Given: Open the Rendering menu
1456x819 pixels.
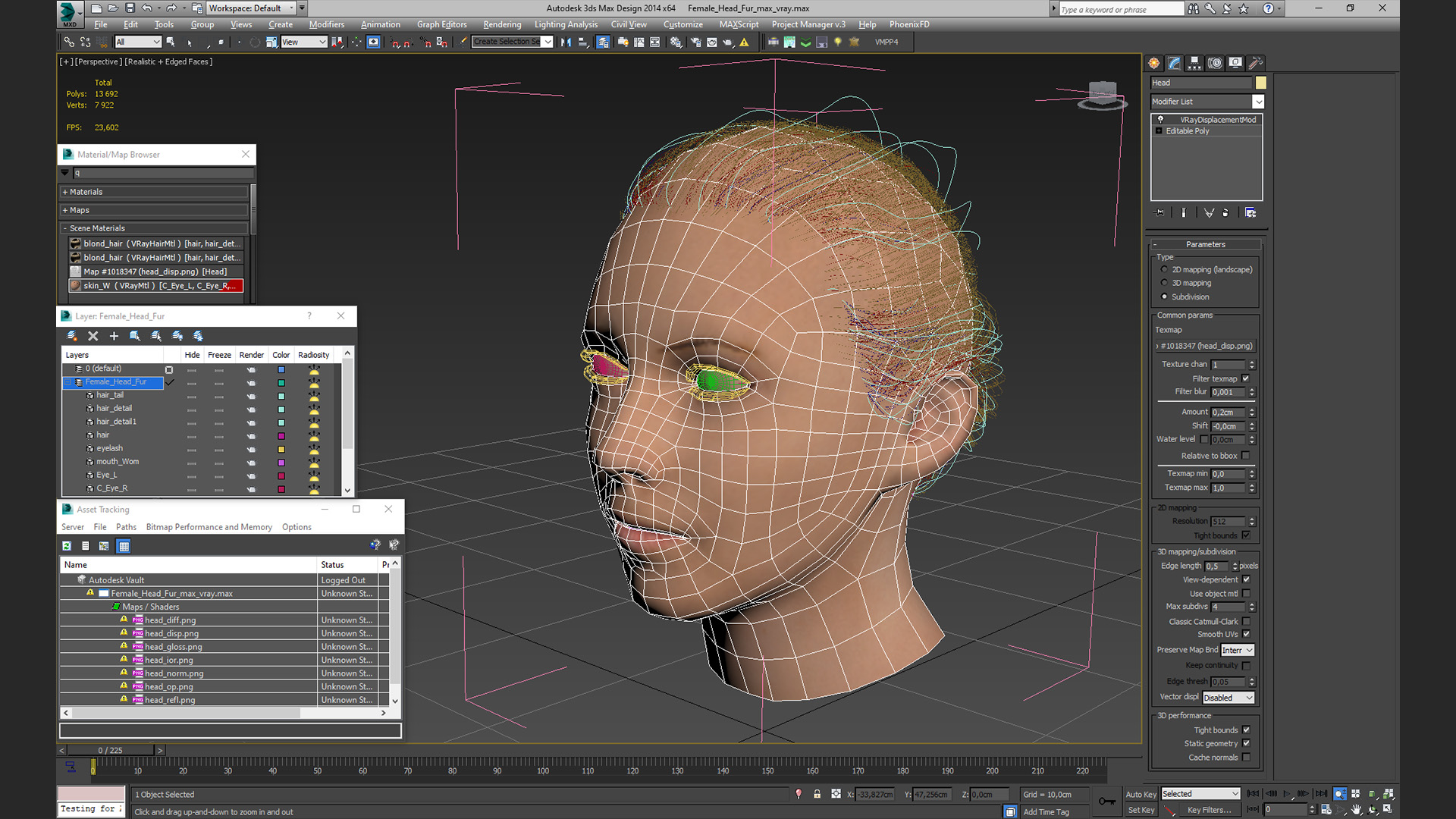Looking at the screenshot, I should [502, 24].
